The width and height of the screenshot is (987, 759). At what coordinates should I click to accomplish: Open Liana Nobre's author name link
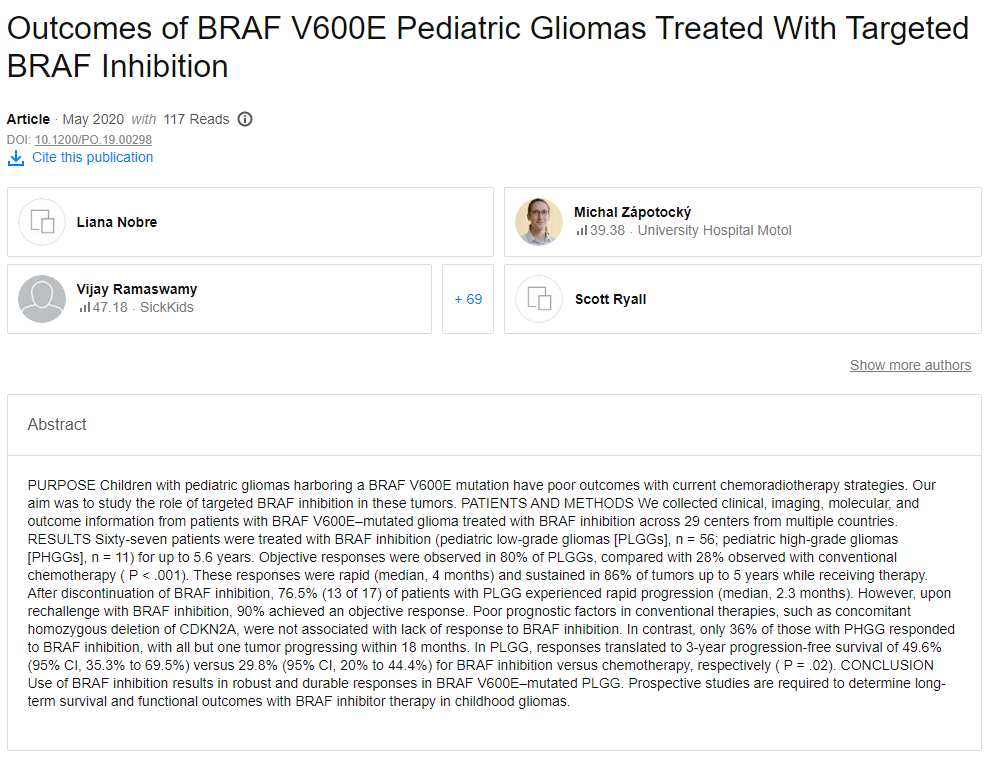[117, 222]
